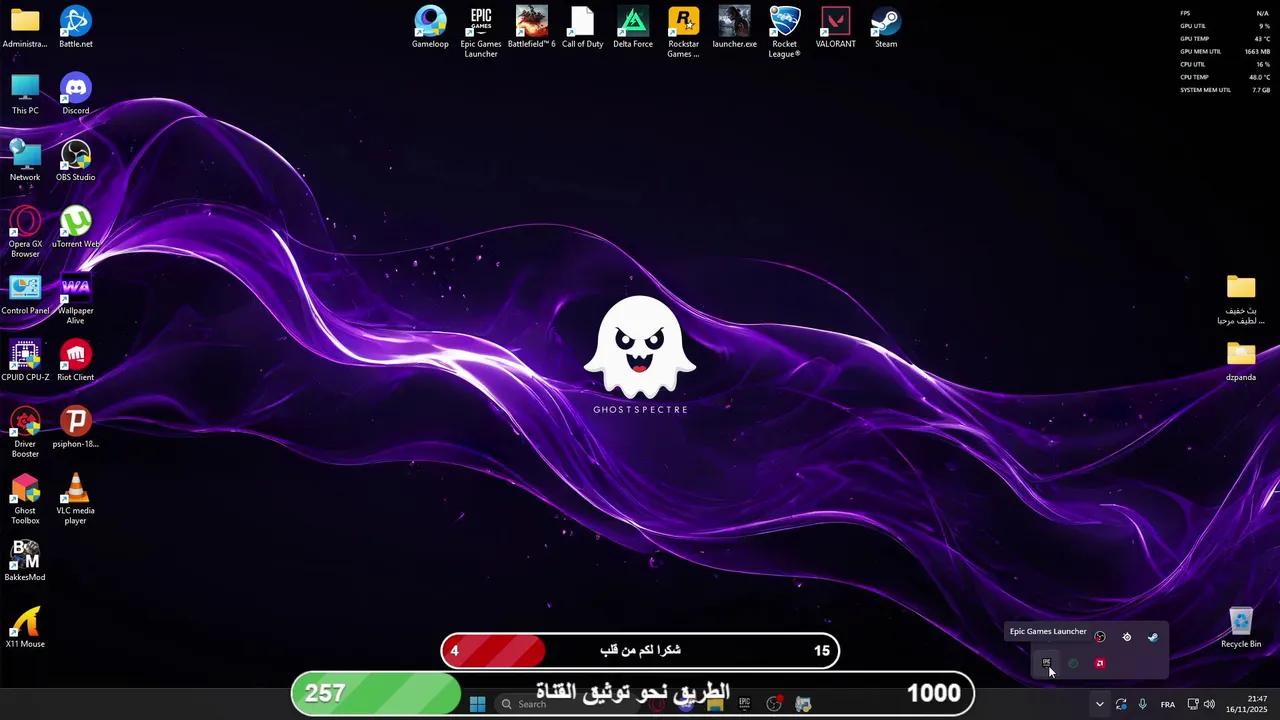1280x720 pixels.
Task: Click the Steam icon in tray overflow
Action: (1153, 637)
